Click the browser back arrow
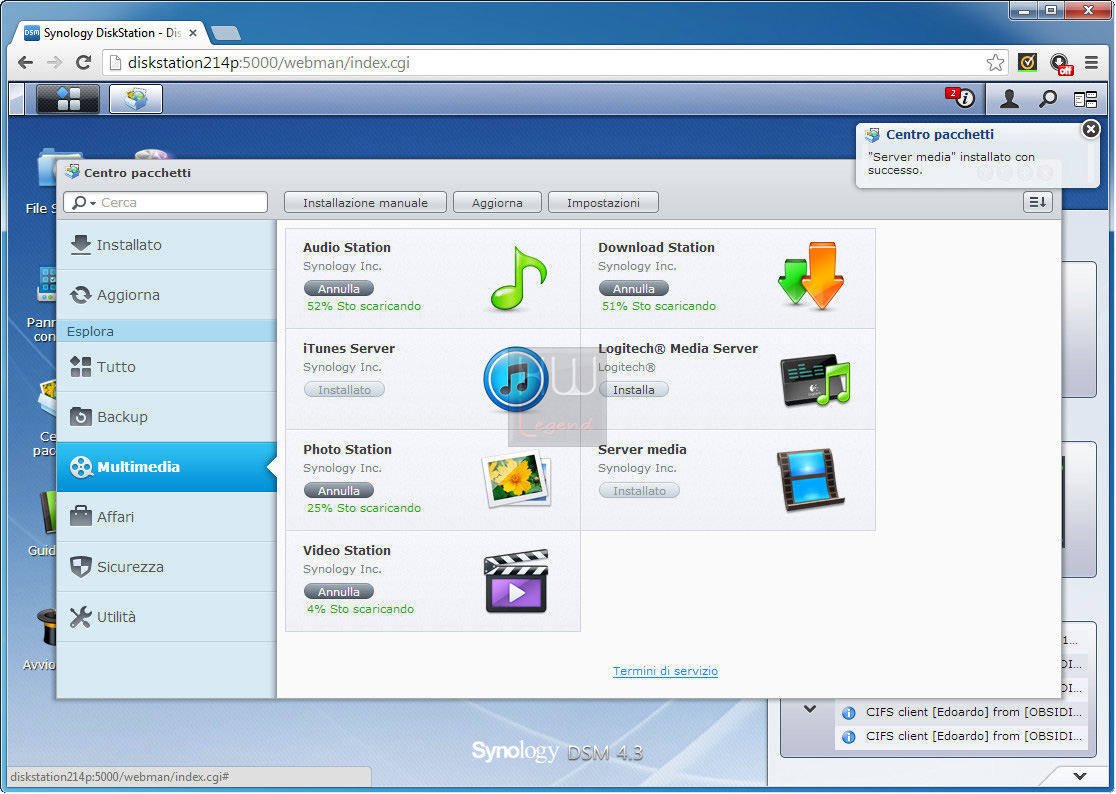1116x794 pixels. pyautogui.click(x=26, y=63)
